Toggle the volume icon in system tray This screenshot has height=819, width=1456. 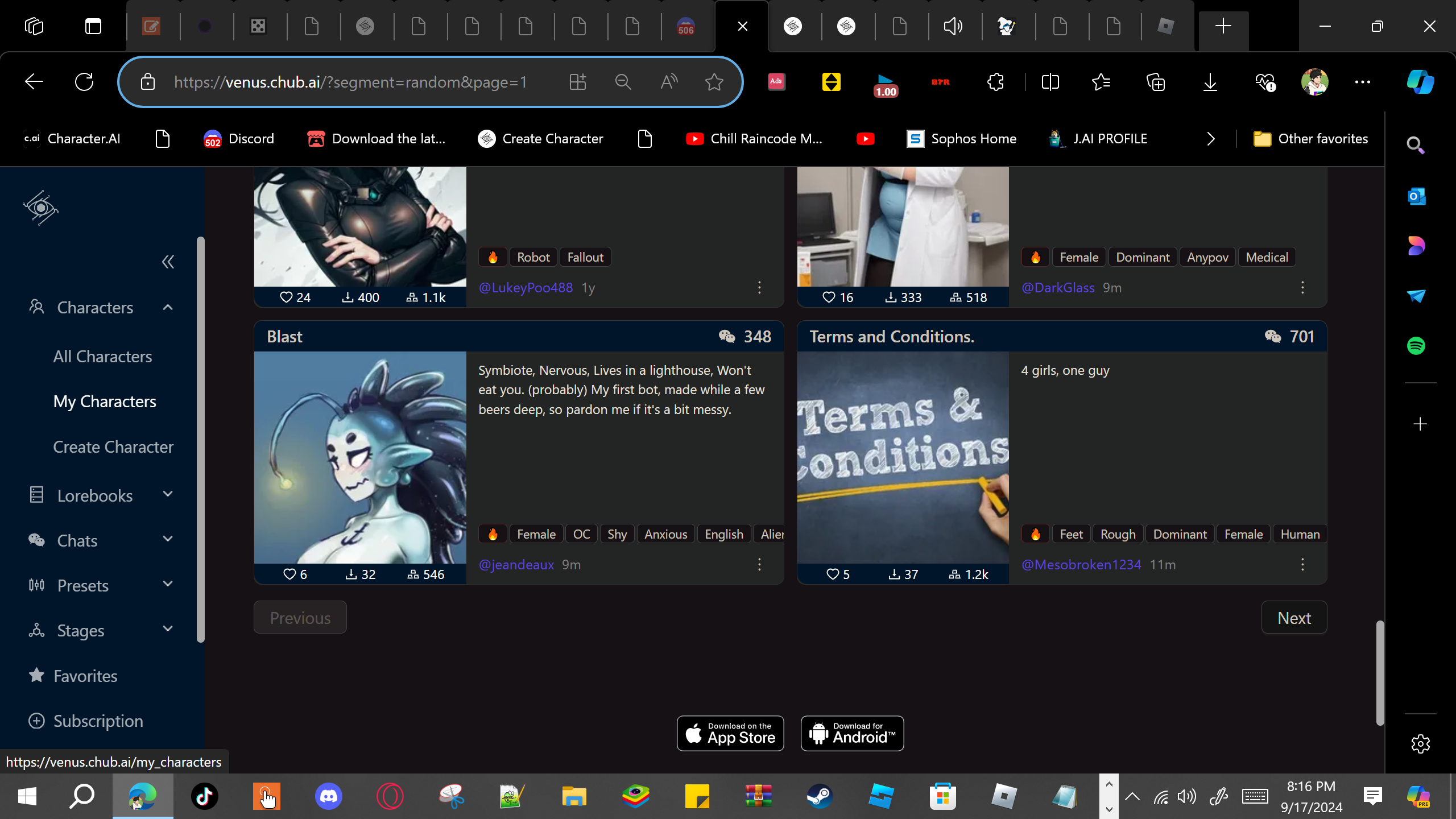point(1186,796)
